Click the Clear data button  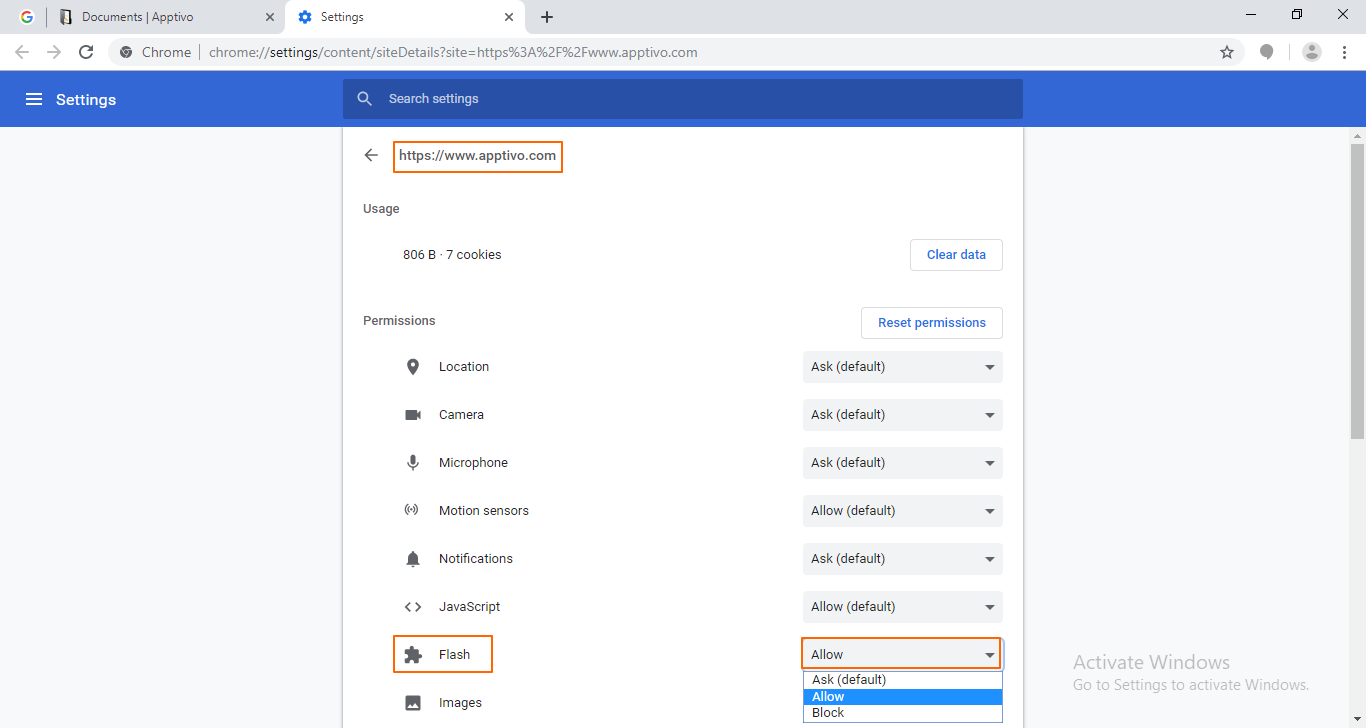[x=956, y=255]
